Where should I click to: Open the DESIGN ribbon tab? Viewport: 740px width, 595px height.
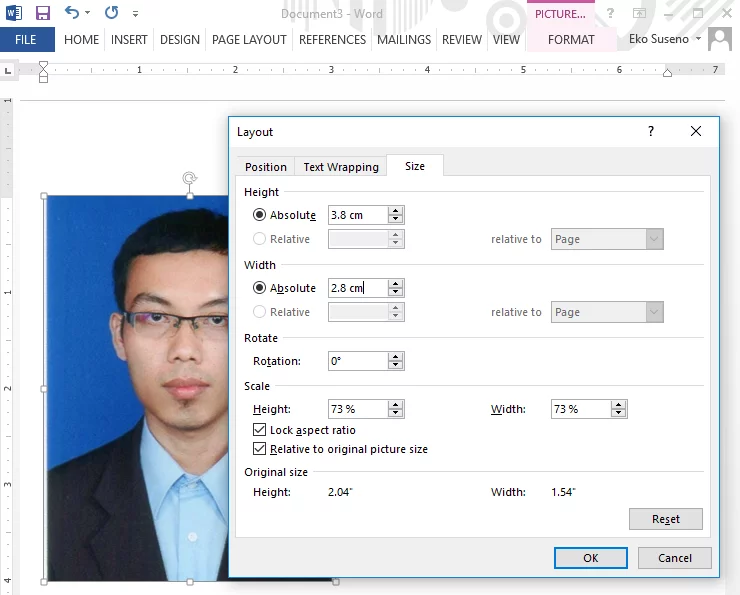click(x=180, y=40)
